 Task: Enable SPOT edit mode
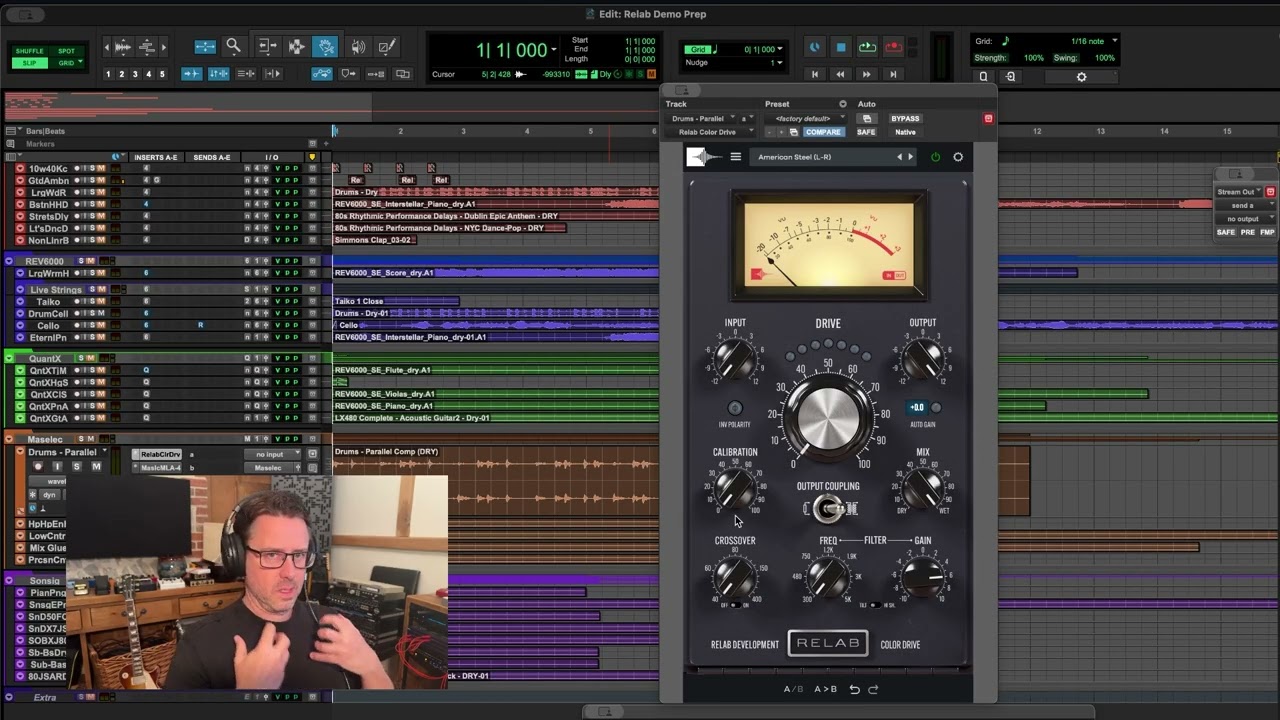coord(66,51)
